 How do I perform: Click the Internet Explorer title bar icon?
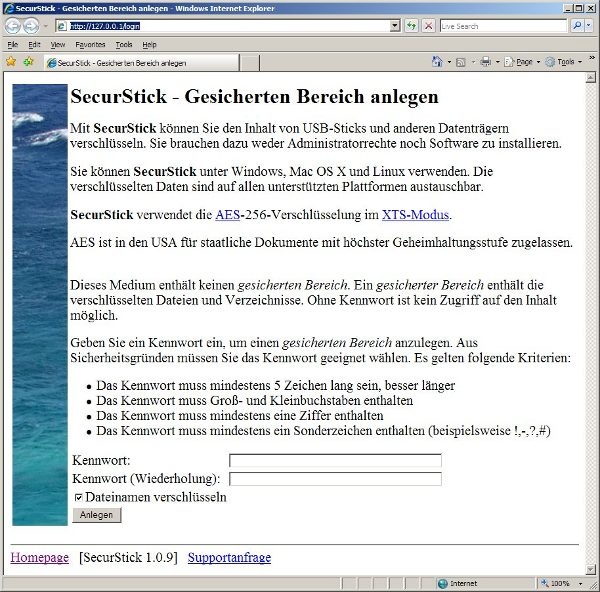[x=8, y=8]
